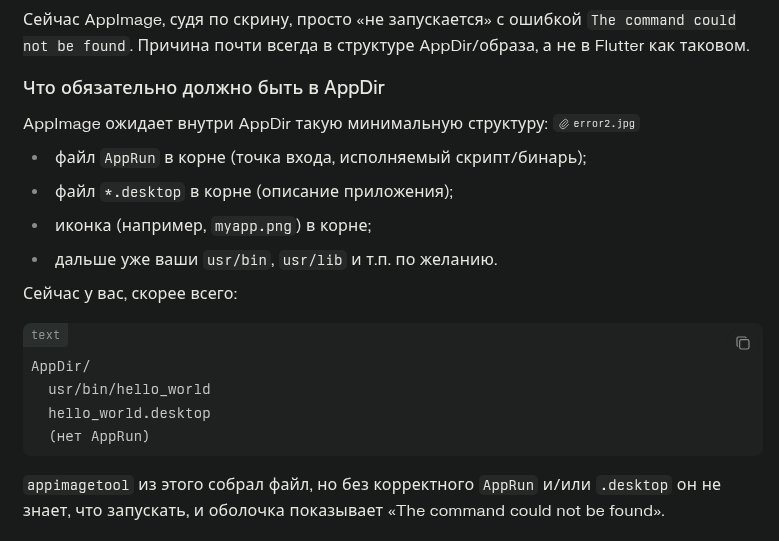Click the appimagetool inline code tag
Image resolution: width=779 pixels, height=541 pixels.
pos(78,485)
